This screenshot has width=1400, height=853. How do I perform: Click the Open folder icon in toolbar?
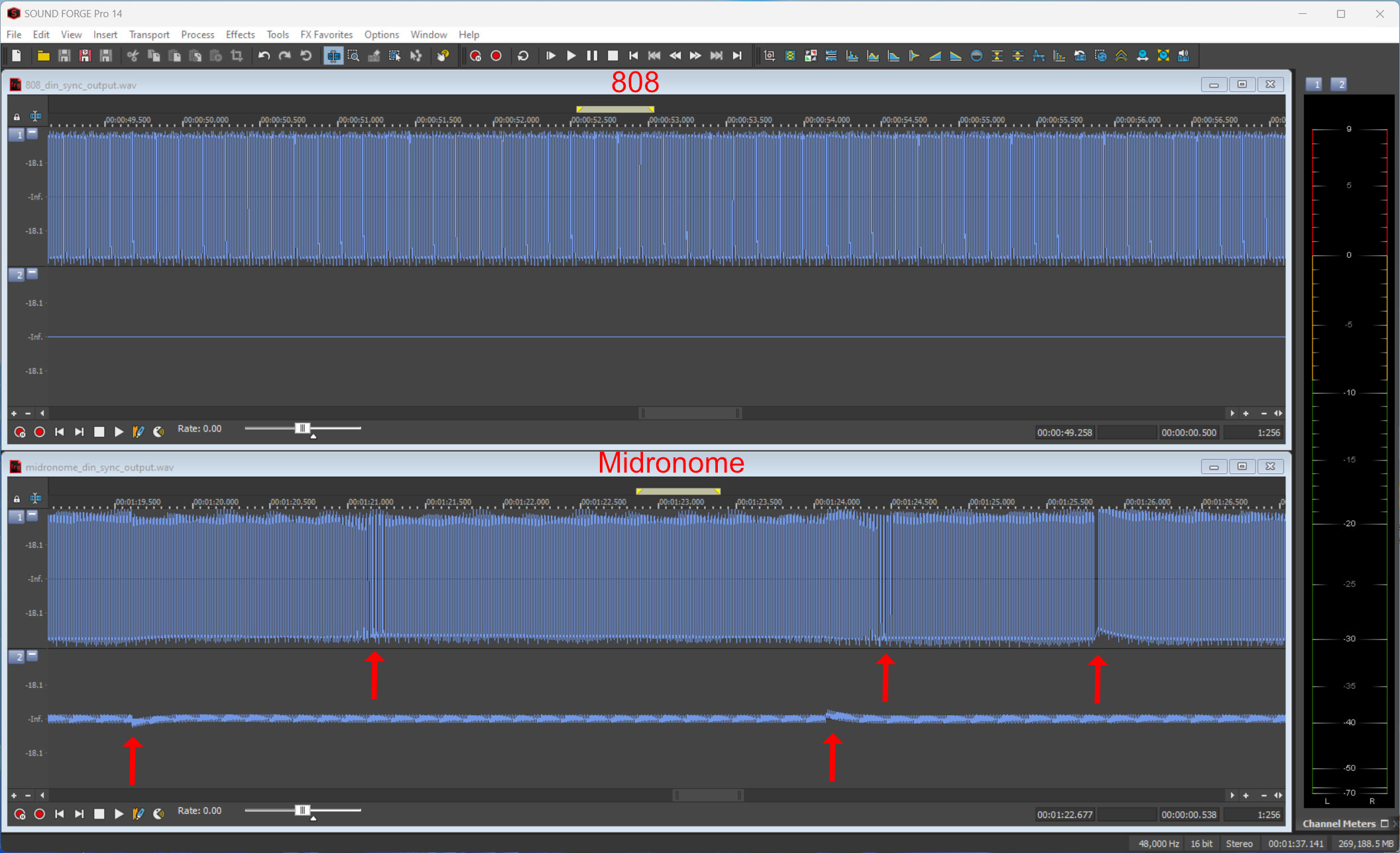click(x=43, y=56)
